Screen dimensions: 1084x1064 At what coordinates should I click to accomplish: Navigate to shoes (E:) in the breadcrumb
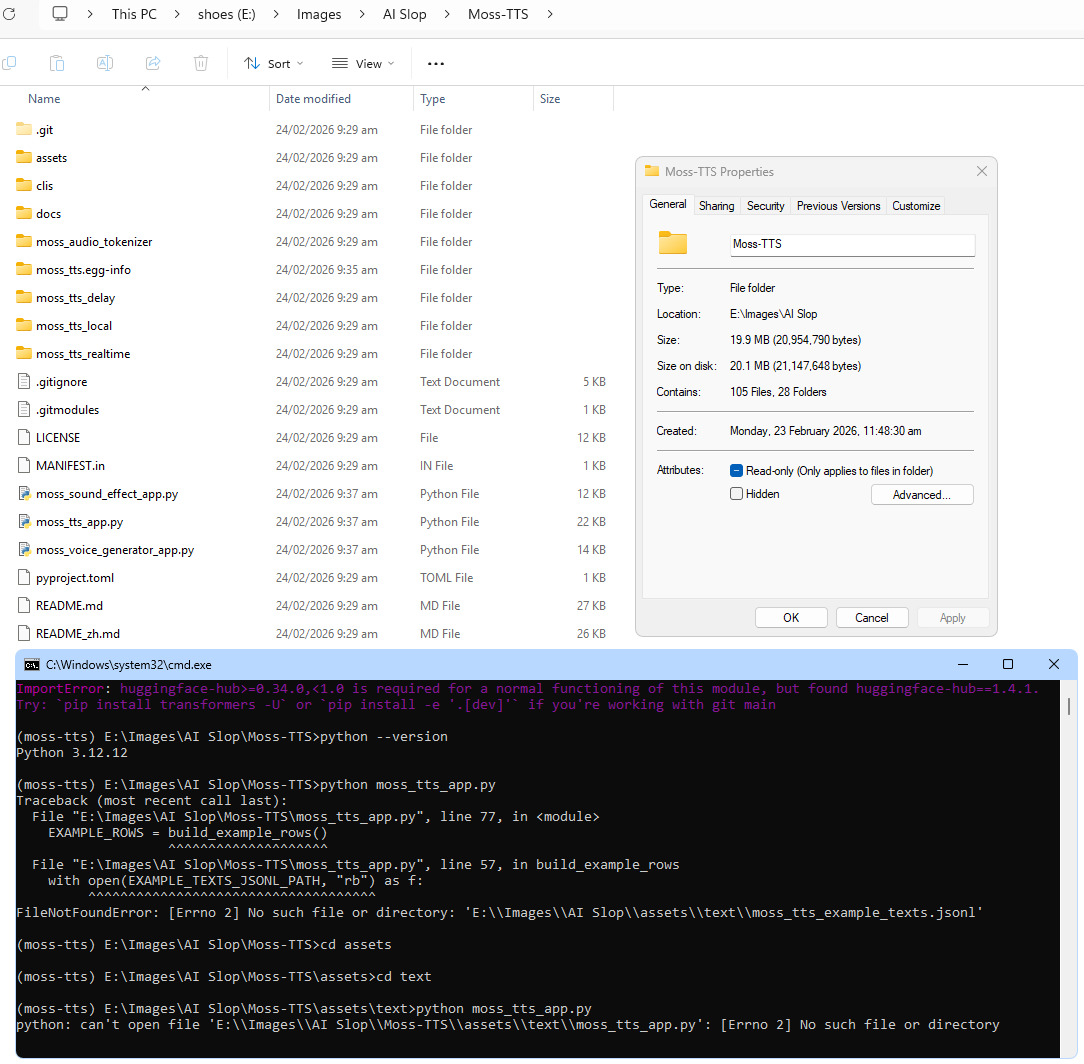pos(227,14)
